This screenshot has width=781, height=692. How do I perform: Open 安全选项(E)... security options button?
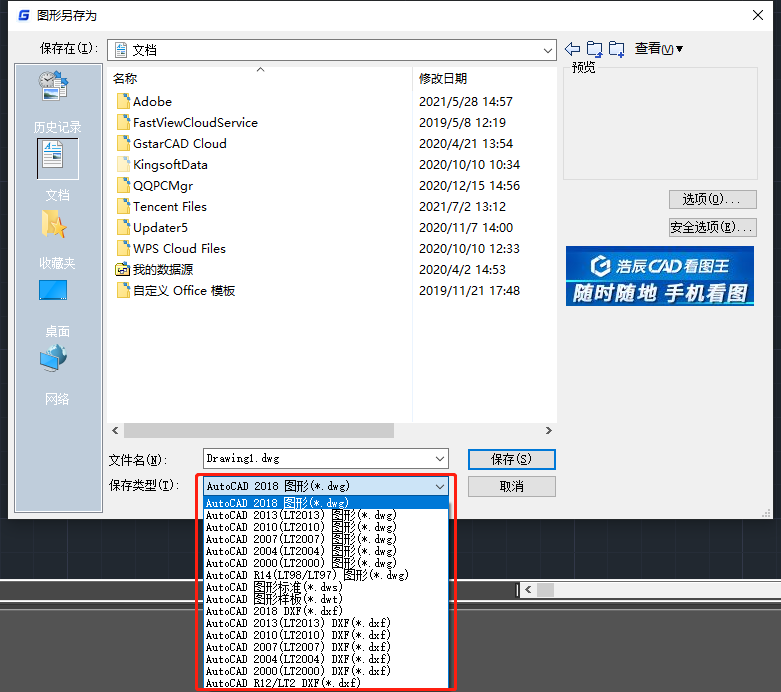tap(712, 227)
